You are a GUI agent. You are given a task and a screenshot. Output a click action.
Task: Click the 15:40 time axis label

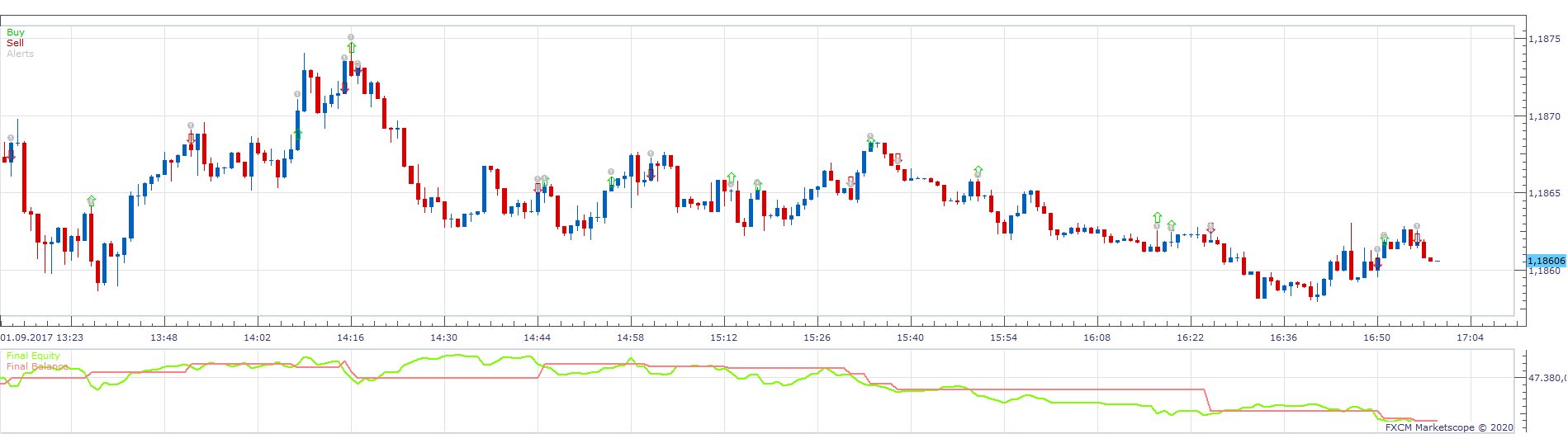pos(911,337)
